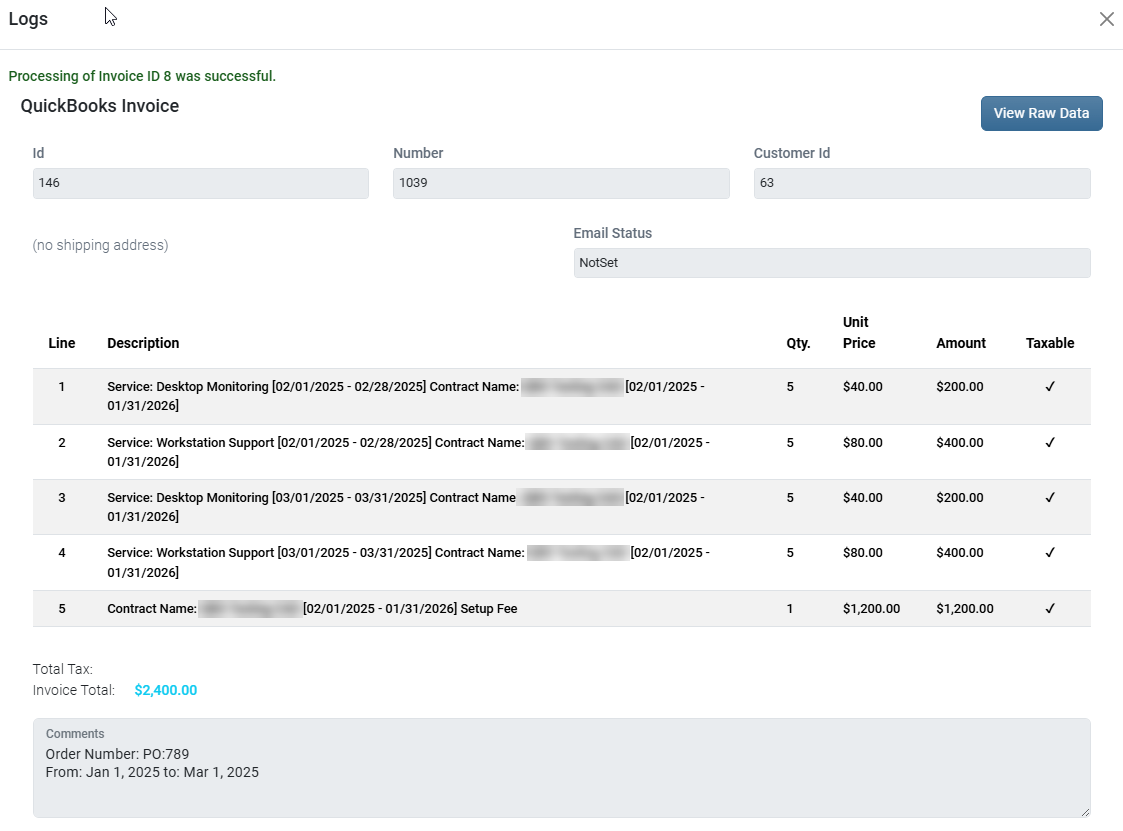Screen dimensions: 1123x831
Task: Click the taxable checkmark on line 2
Action: tap(1050, 442)
